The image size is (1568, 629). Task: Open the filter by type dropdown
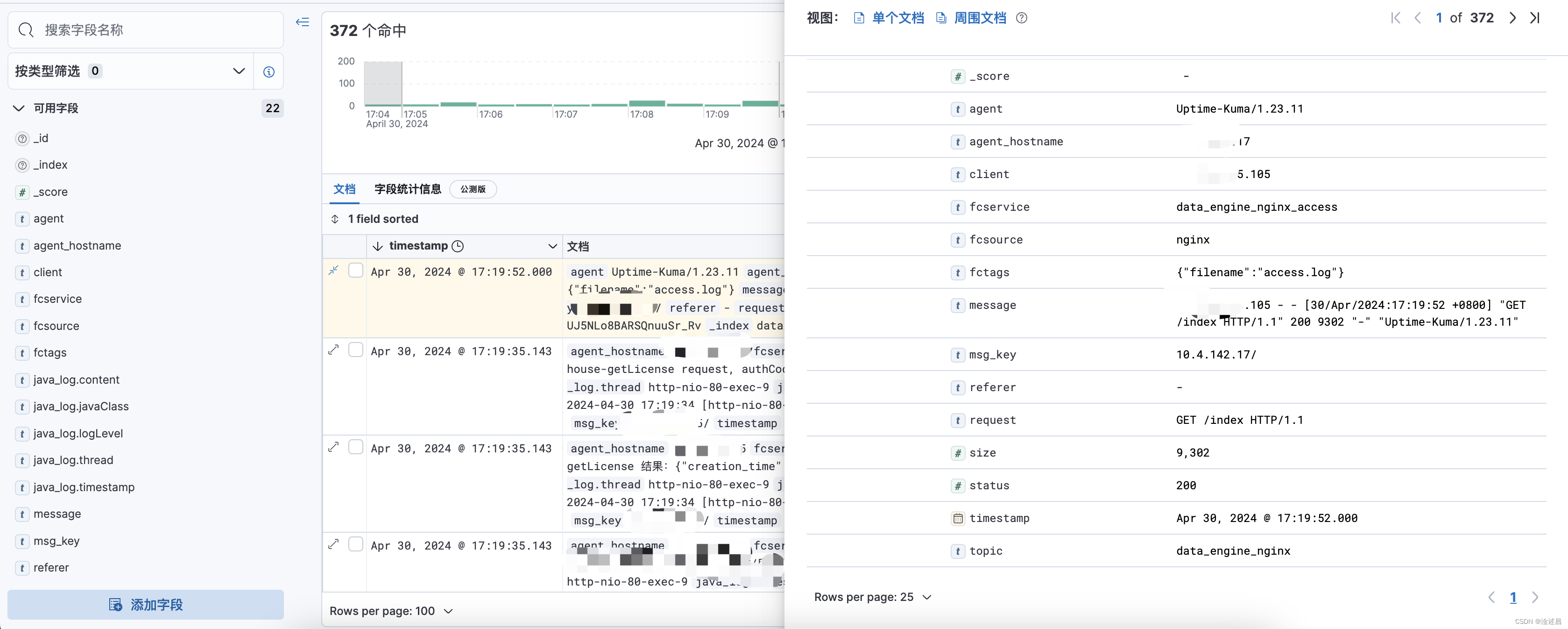pos(131,71)
